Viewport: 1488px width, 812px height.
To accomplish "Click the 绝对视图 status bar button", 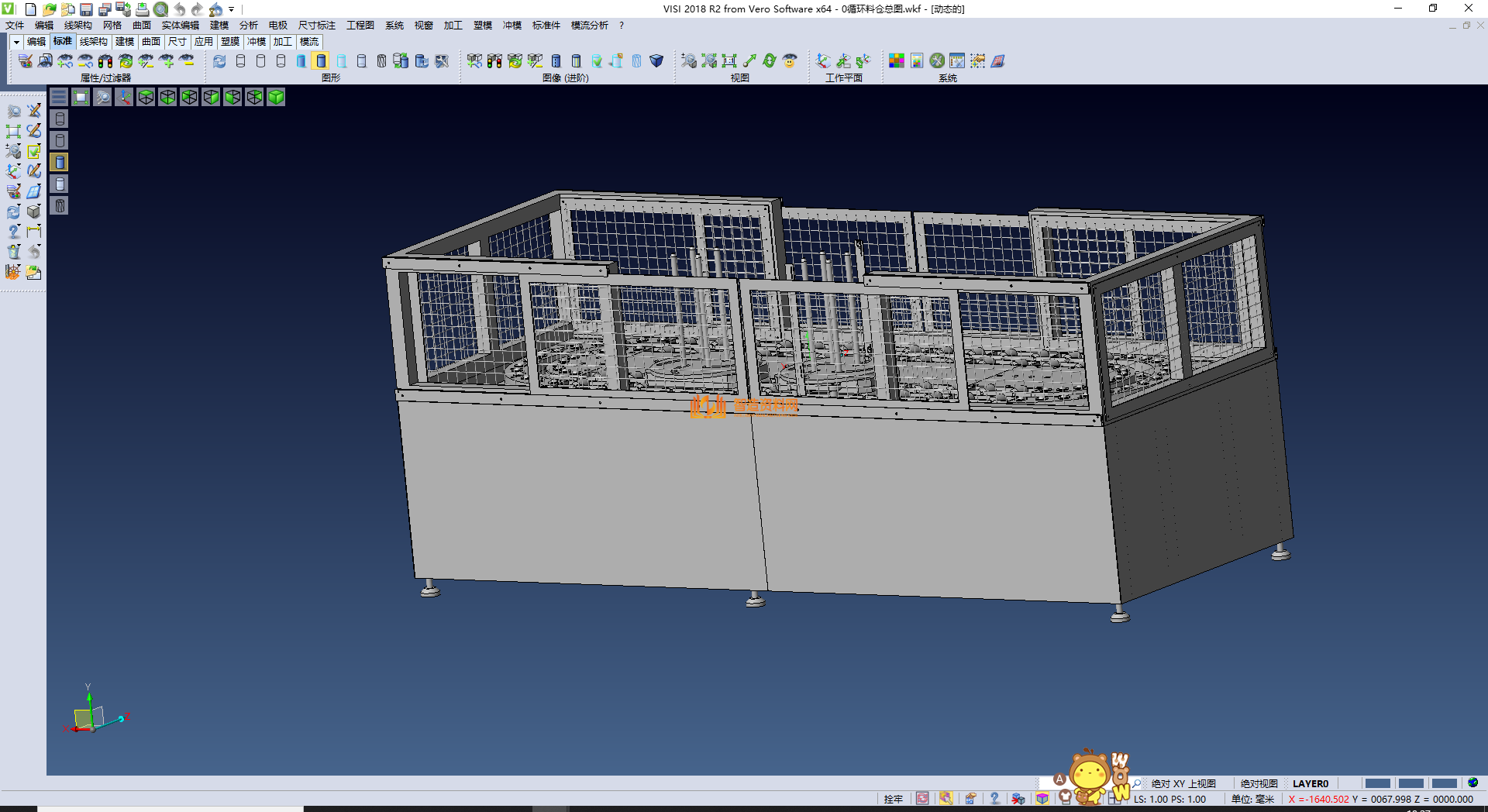I will [1259, 783].
